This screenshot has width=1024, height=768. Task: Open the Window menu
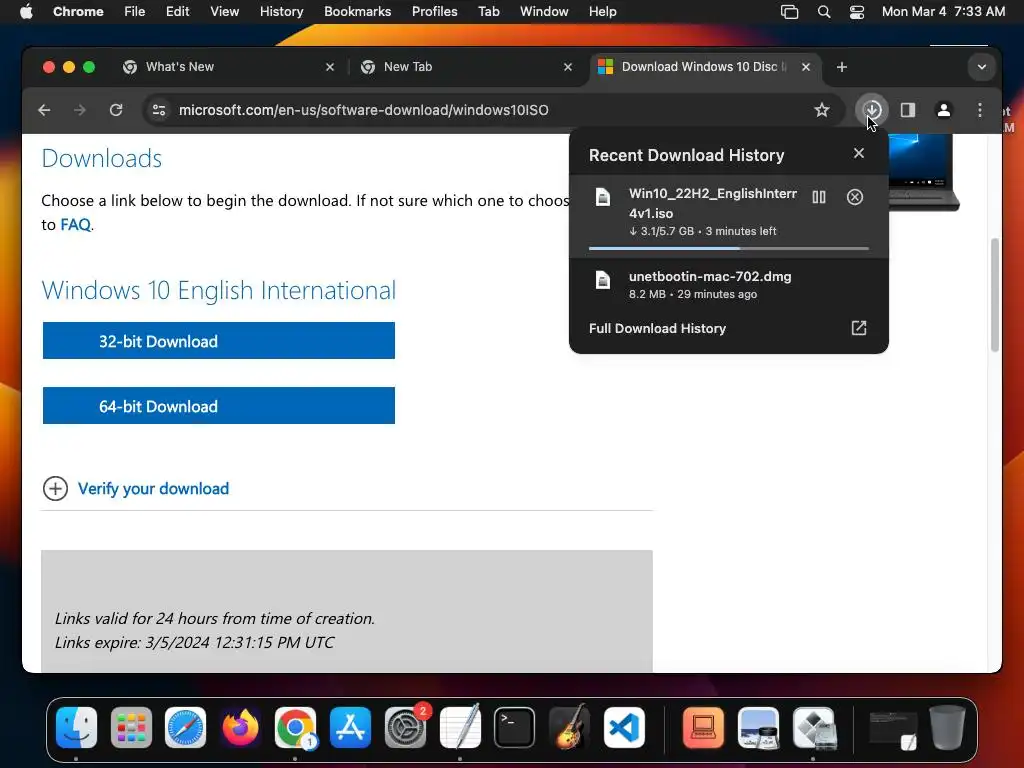(x=544, y=12)
